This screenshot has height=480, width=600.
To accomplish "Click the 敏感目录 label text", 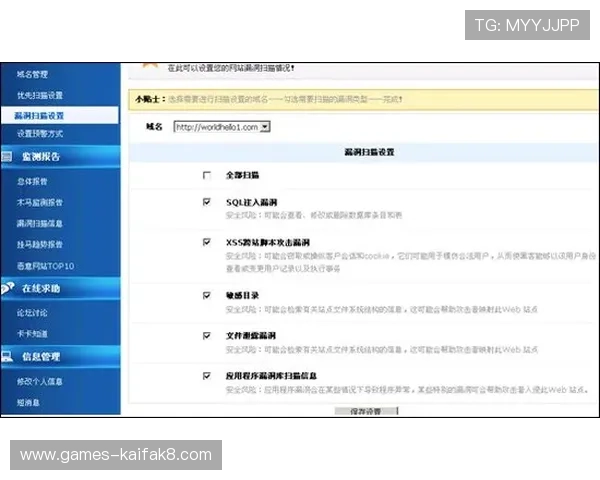I will (242, 296).
